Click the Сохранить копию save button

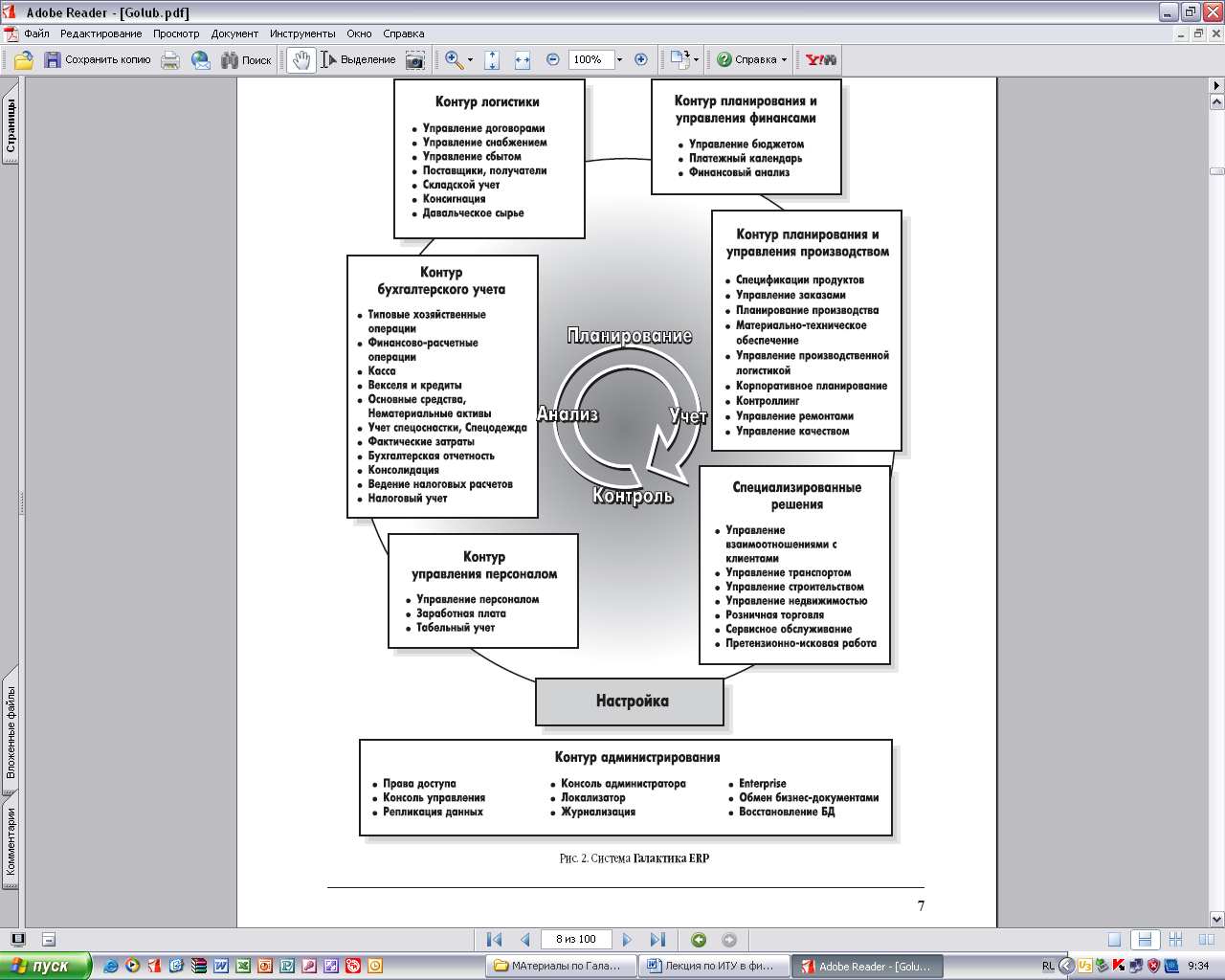pos(98,59)
